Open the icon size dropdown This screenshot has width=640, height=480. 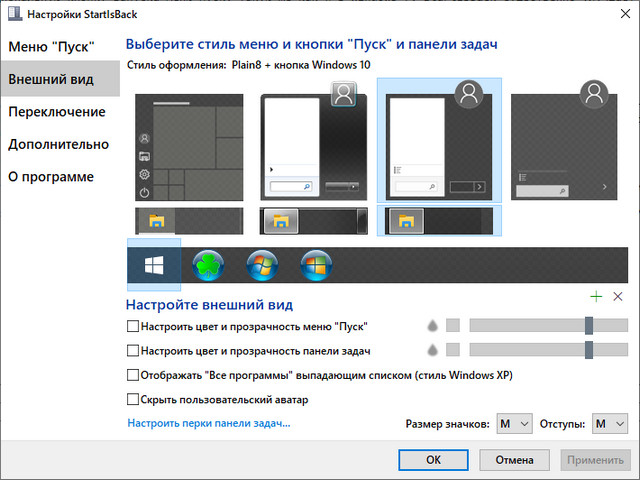(x=514, y=424)
